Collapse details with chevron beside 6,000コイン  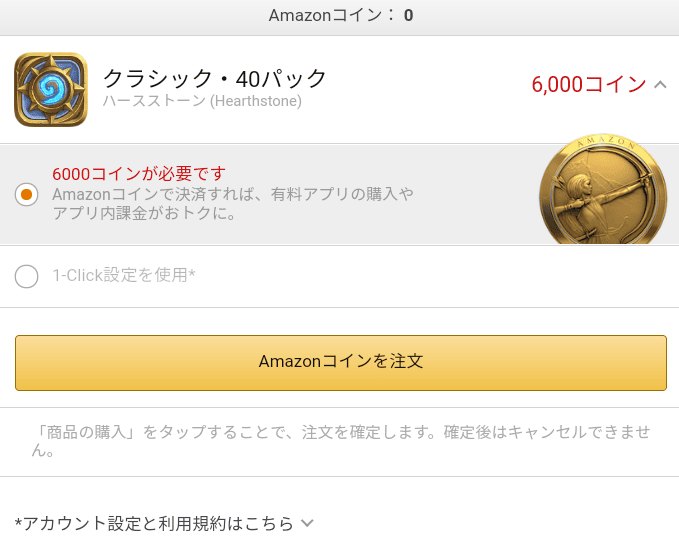point(660,85)
